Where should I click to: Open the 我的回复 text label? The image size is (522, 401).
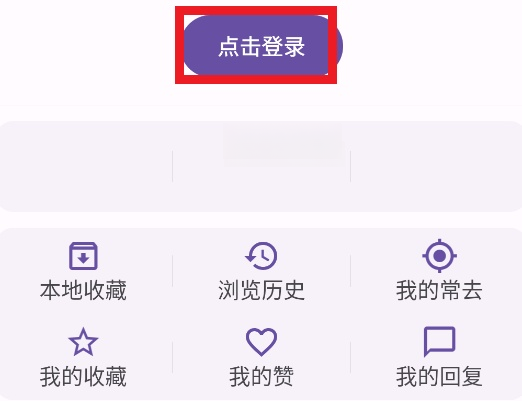(439, 377)
